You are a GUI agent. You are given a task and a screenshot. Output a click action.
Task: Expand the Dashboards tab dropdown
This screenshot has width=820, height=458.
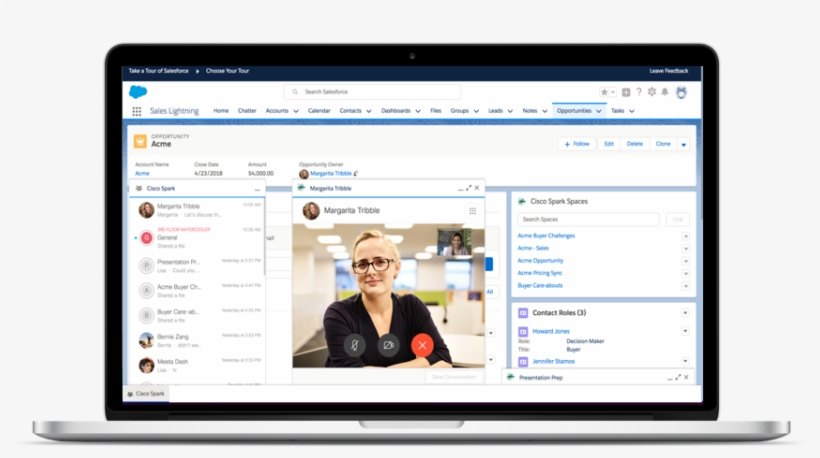[x=418, y=111]
